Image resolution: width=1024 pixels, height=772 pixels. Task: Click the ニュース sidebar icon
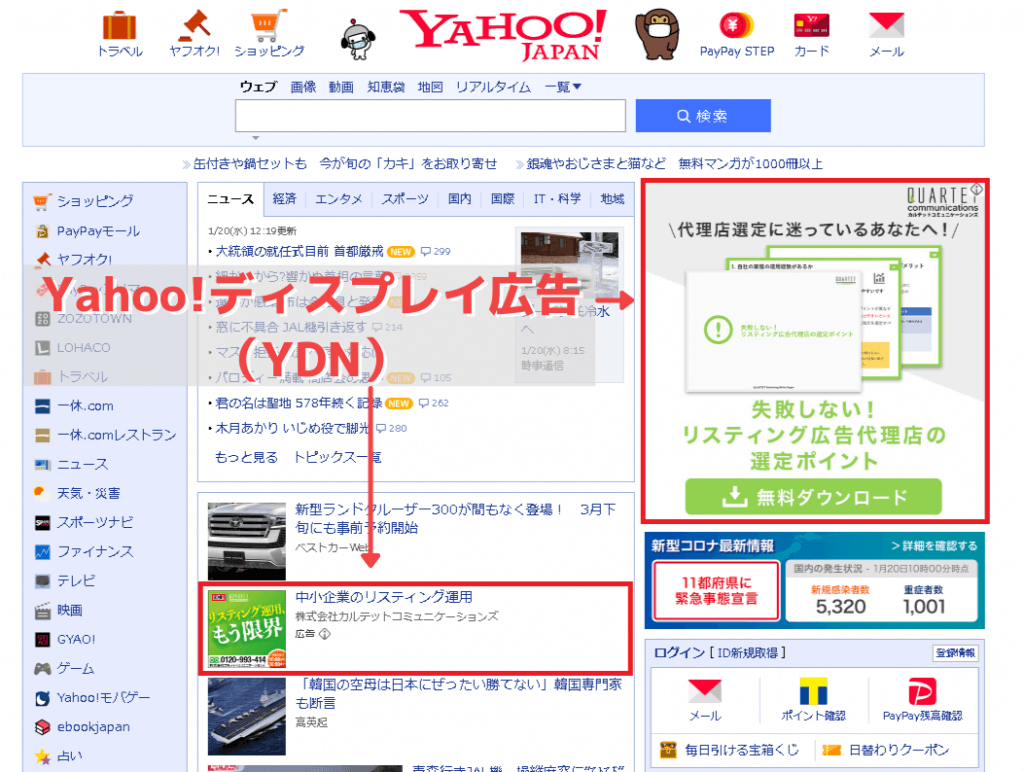click(42, 464)
